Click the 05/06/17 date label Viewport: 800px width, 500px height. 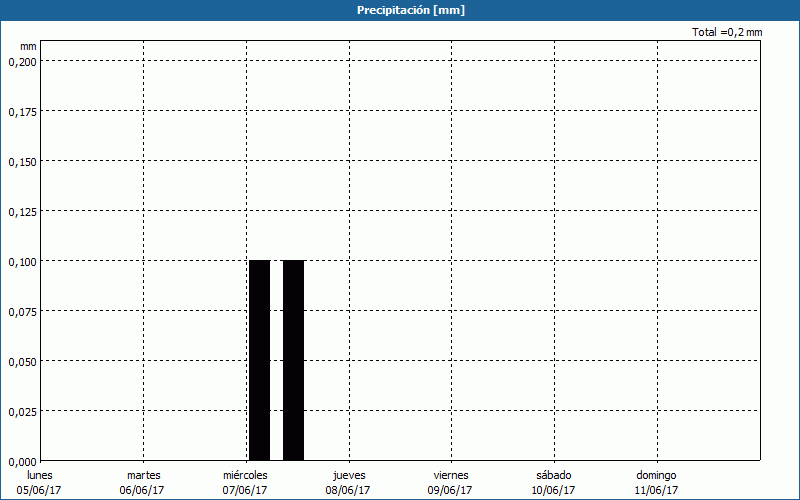39,490
